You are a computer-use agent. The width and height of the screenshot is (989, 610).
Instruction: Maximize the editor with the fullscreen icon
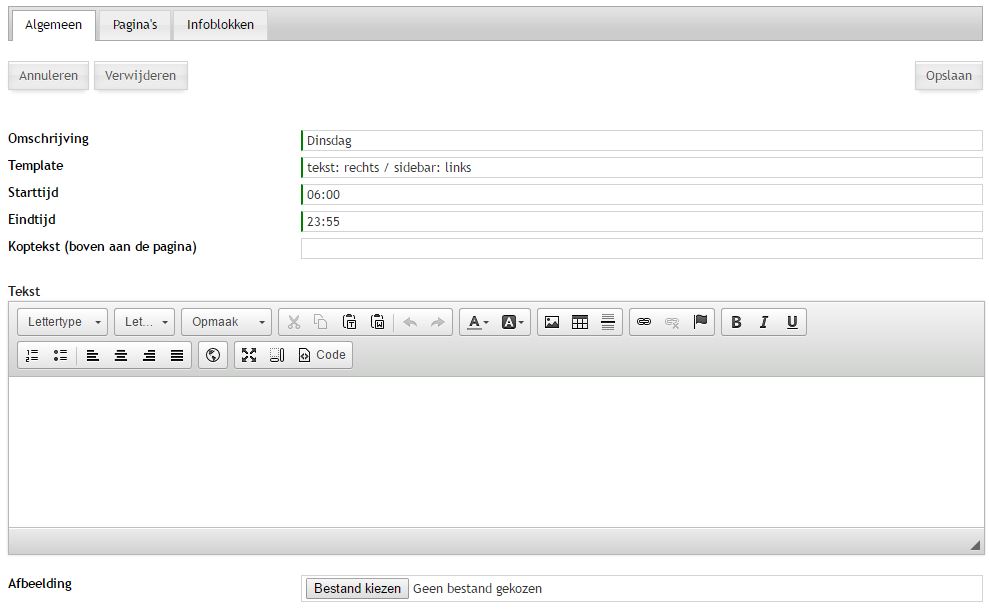[249, 355]
